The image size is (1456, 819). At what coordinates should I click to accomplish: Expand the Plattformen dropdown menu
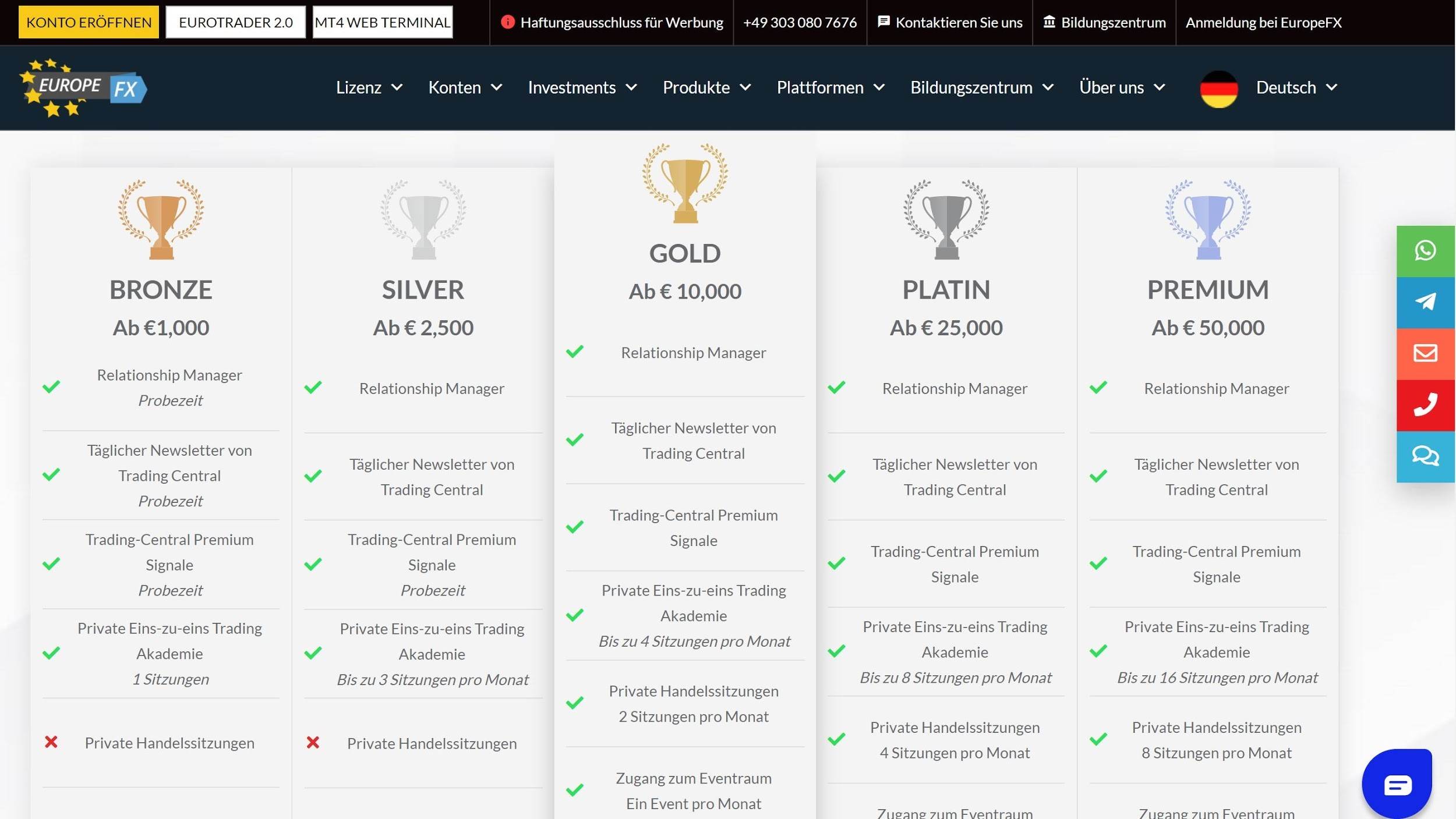coord(831,88)
